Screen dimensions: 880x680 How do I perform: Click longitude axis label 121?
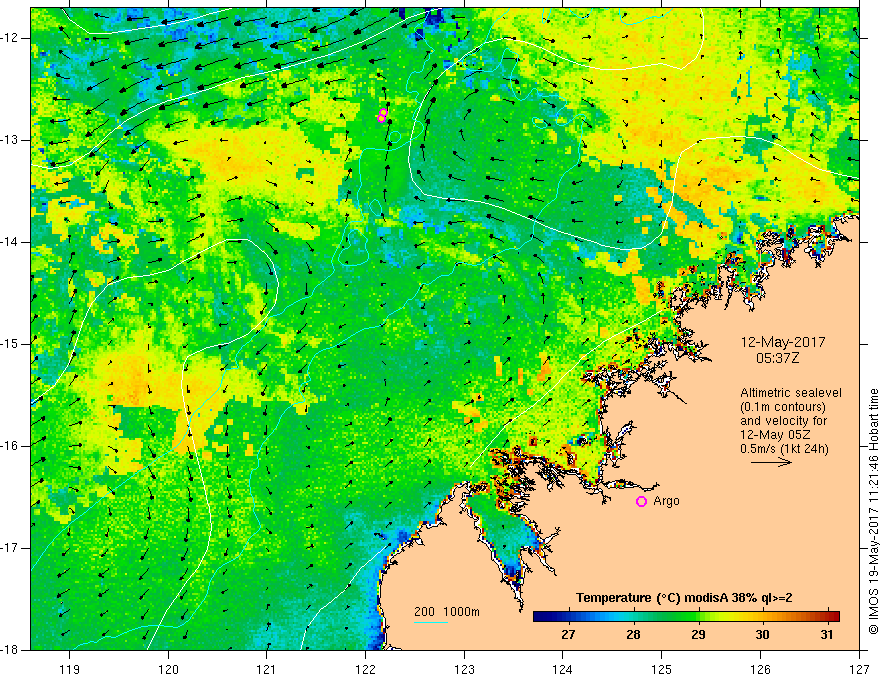(267, 669)
